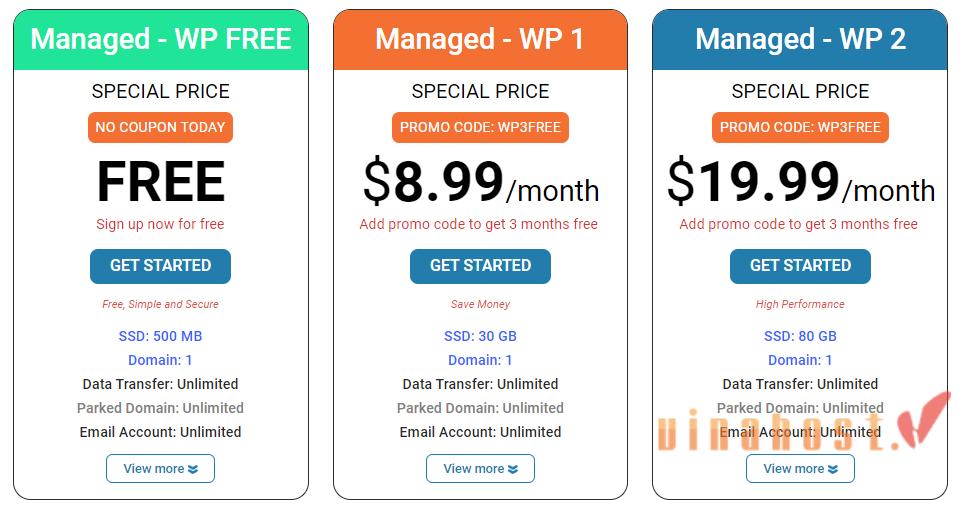Click 'SSD: 30 GB' feature link
The width and height of the screenshot is (961, 508).
point(480,336)
